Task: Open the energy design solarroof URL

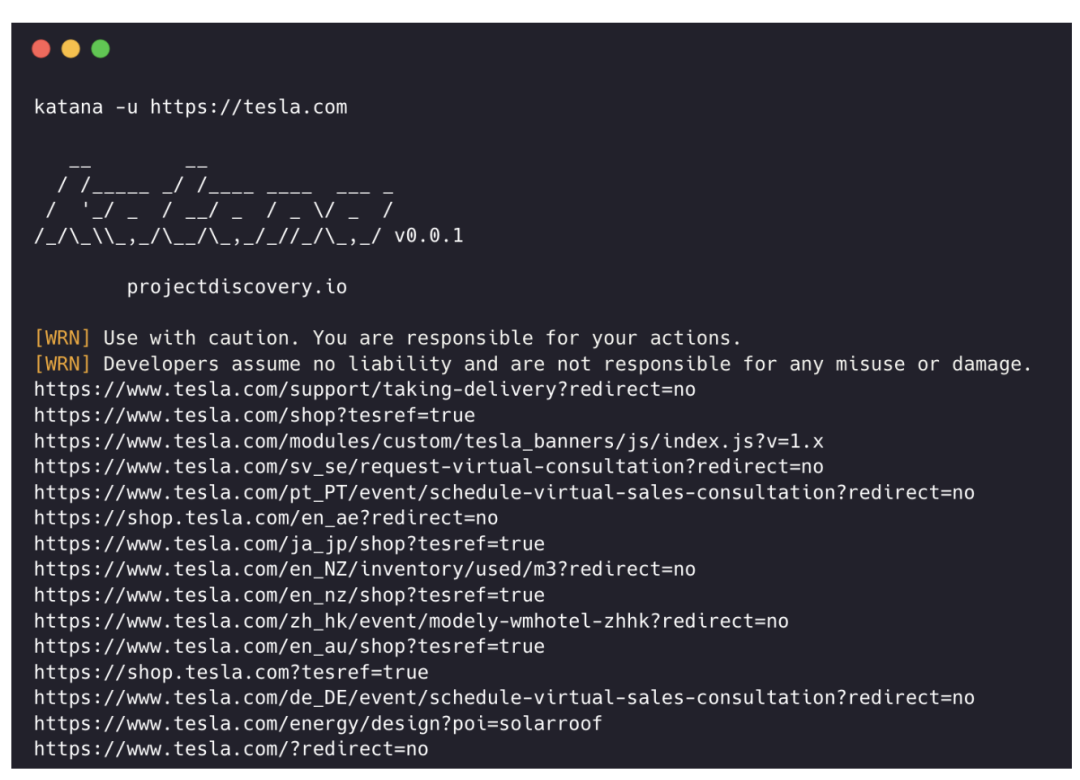Action: click(318, 724)
